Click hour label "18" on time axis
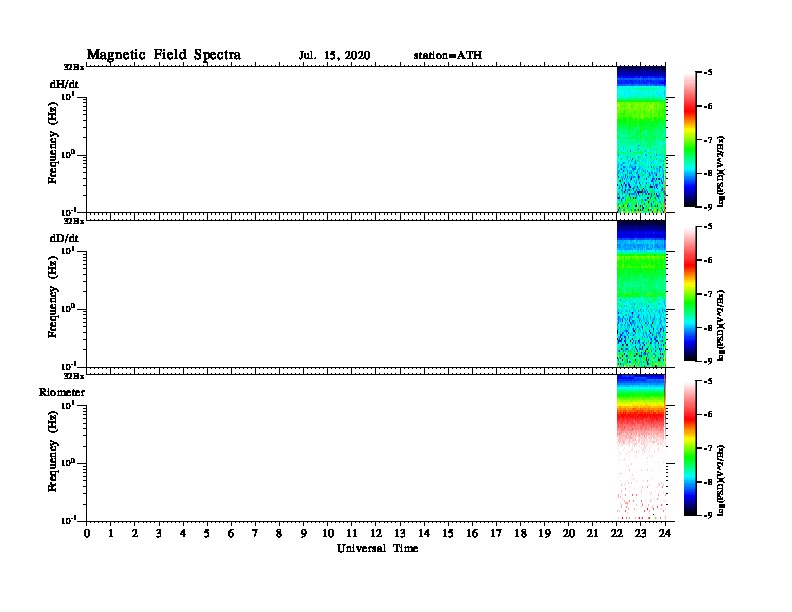The width and height of the screenshot is (792, 612). coord(520,533)
